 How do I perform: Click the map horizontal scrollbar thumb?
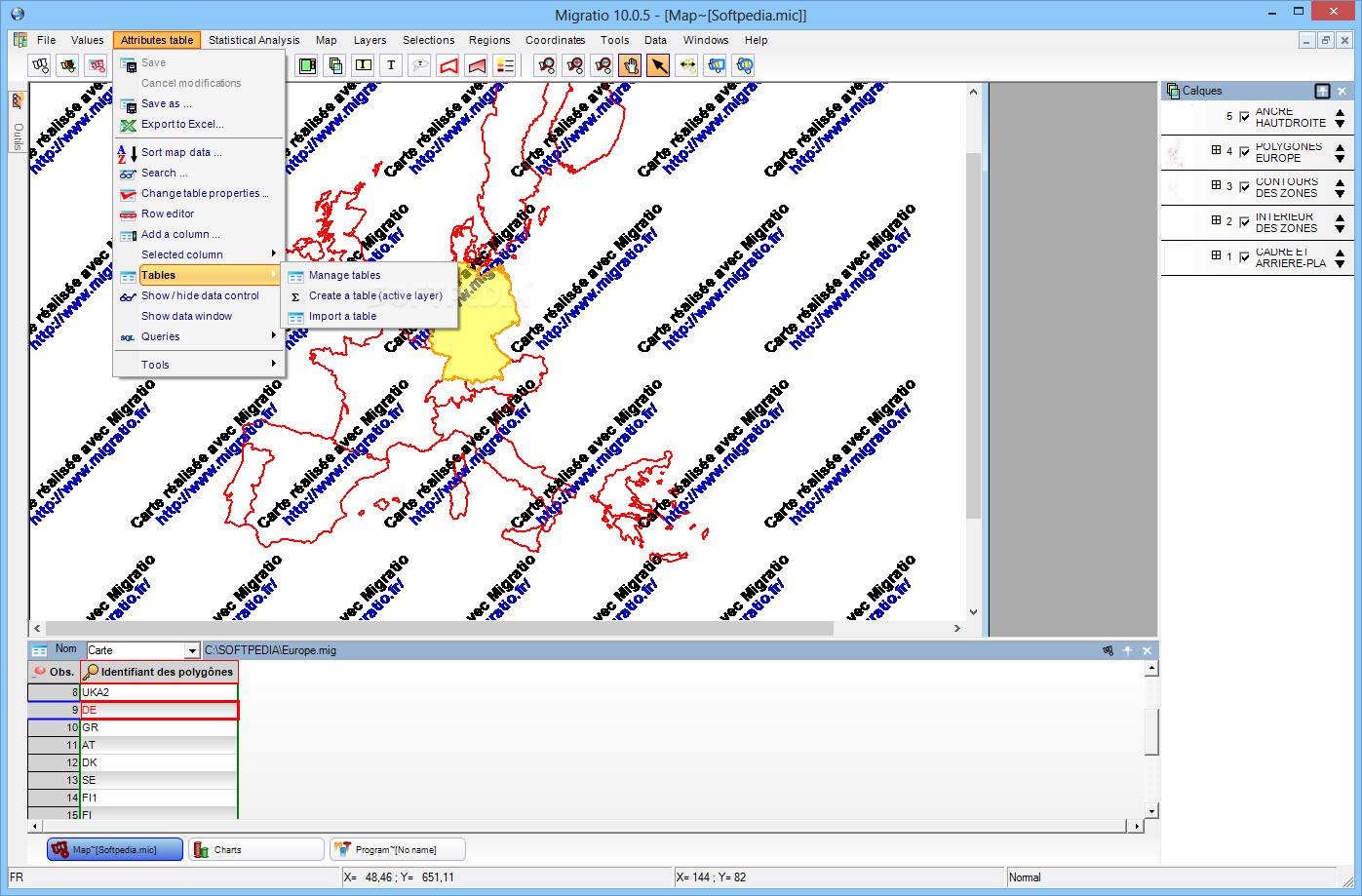coord(440,629)
